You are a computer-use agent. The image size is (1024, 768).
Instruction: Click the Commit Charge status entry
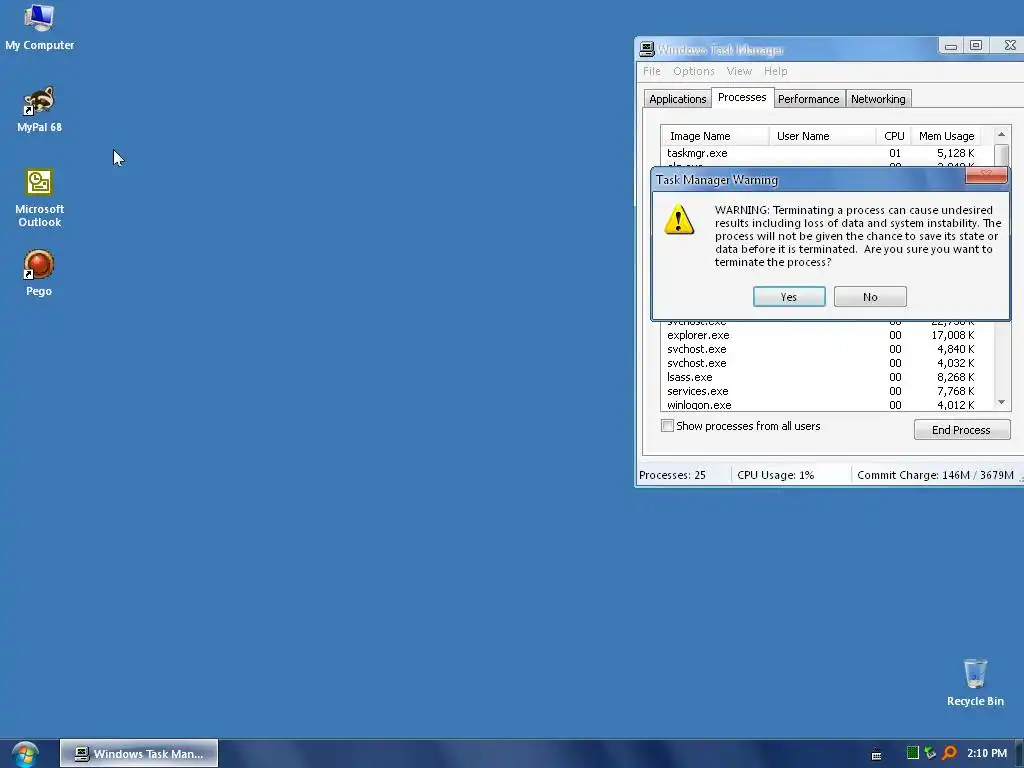[x=935, y=475]
